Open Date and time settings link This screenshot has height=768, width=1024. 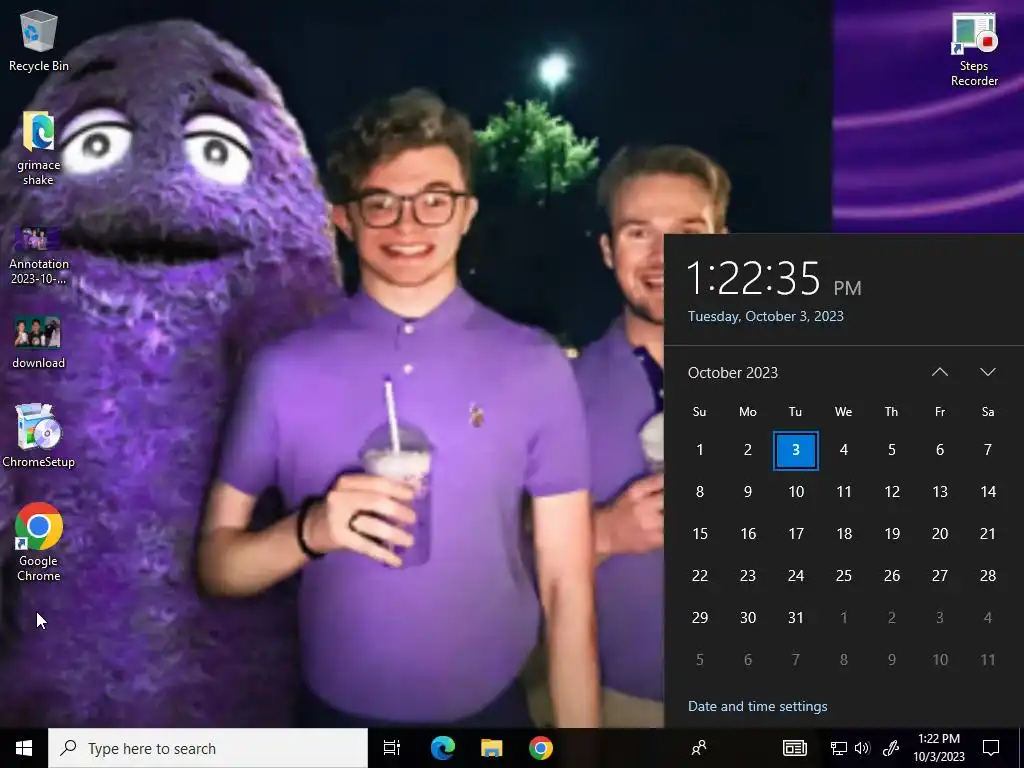click(758, 707)
